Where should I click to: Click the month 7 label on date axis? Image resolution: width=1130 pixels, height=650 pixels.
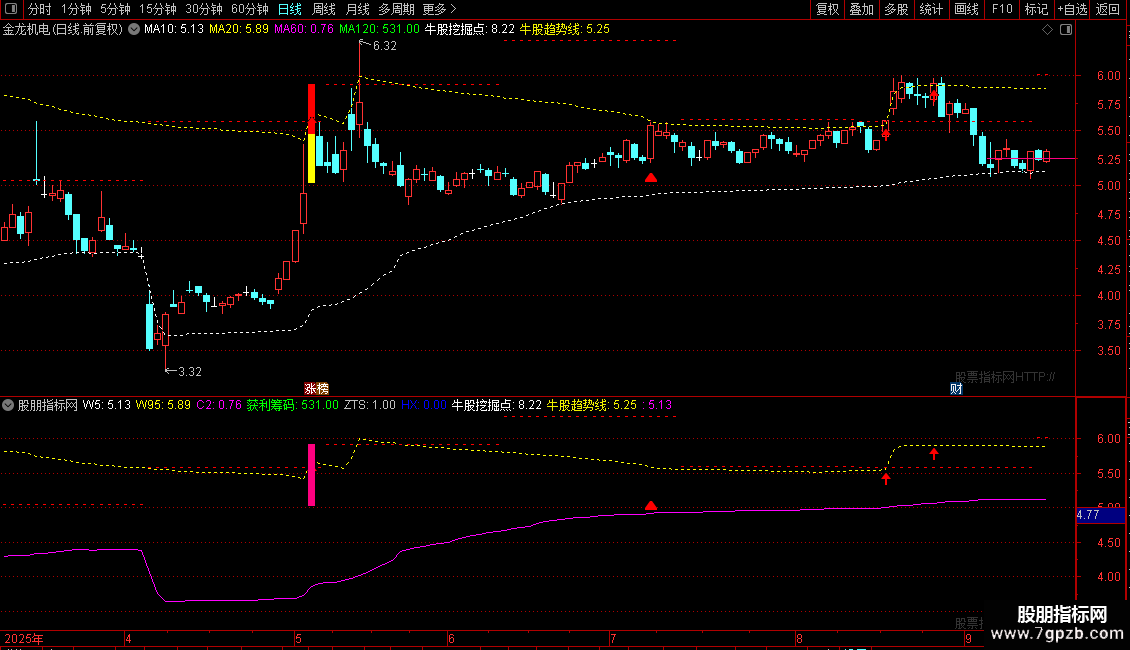point(613,638)
